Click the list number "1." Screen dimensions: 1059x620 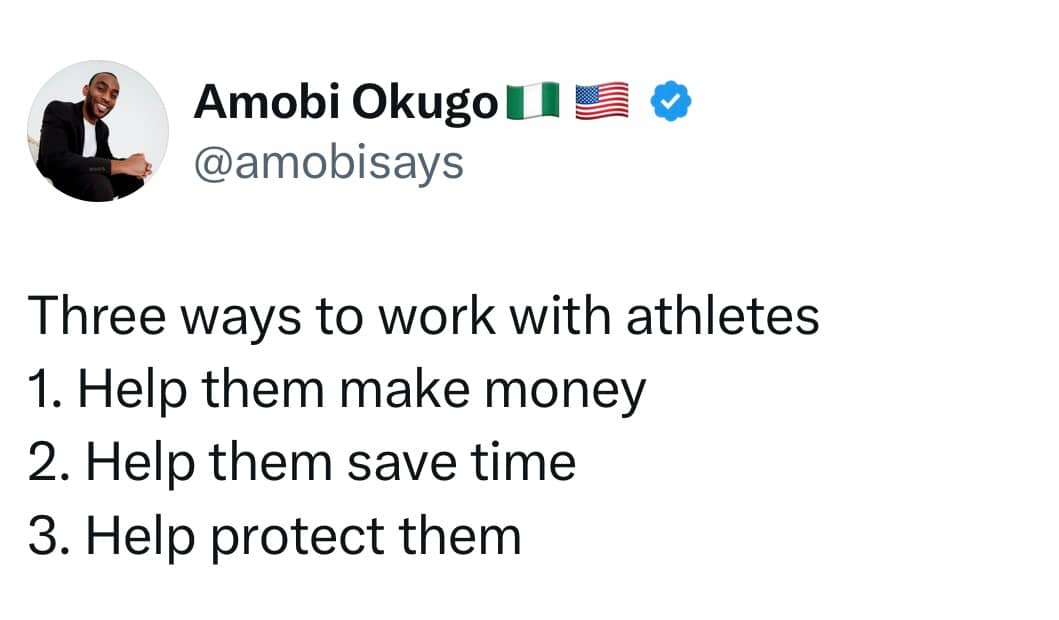tap(45, 390)
